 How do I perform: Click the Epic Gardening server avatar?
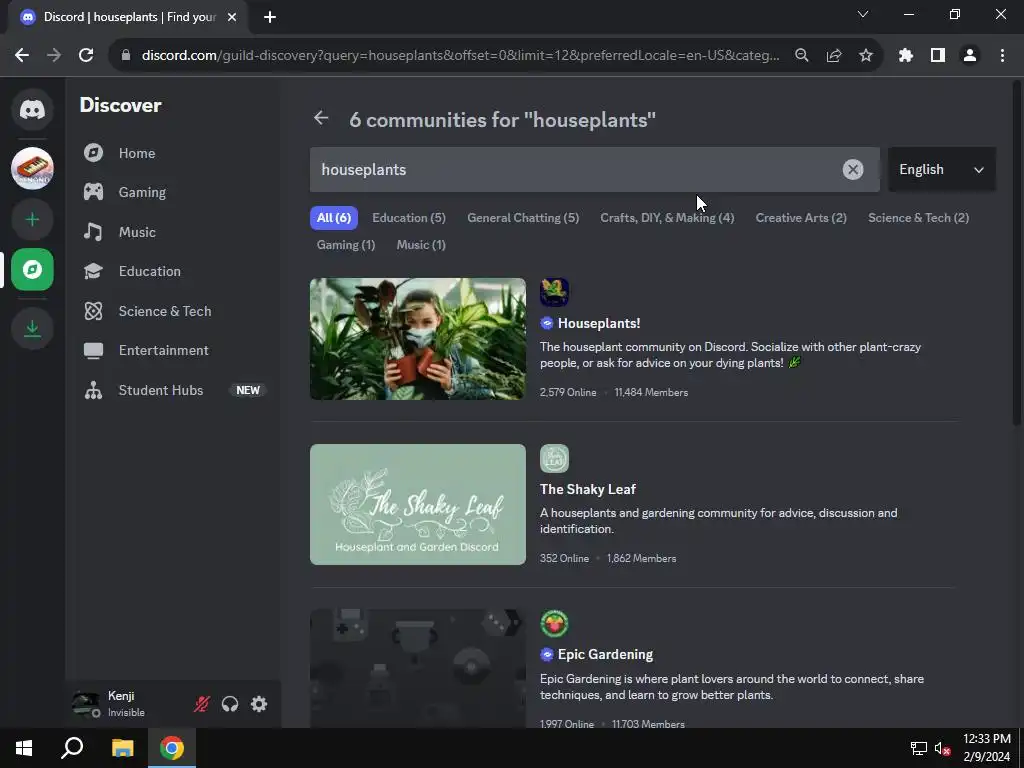click(554, 624)
